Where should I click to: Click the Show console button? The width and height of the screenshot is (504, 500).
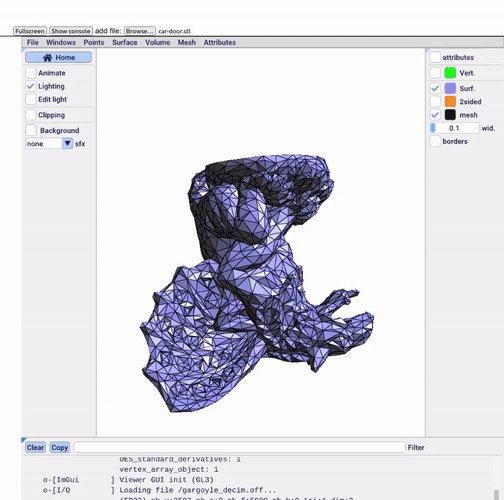click(x=71, y=31)
